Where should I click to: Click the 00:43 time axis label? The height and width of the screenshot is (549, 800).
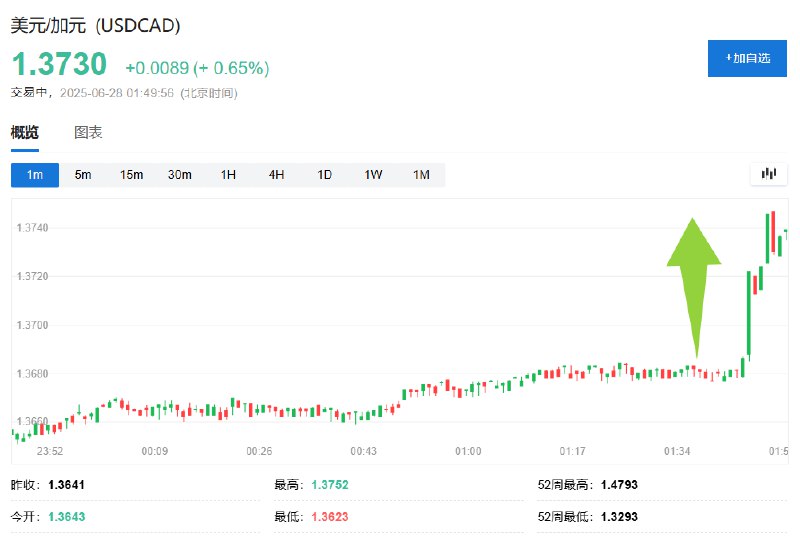coord(363,451)
